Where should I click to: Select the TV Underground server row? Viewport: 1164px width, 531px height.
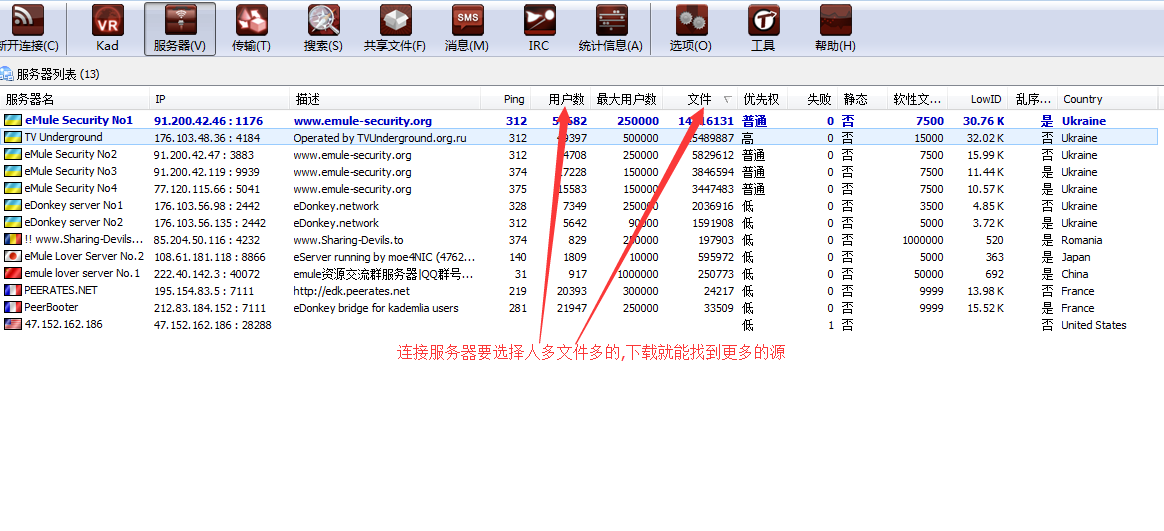point(579,137)
